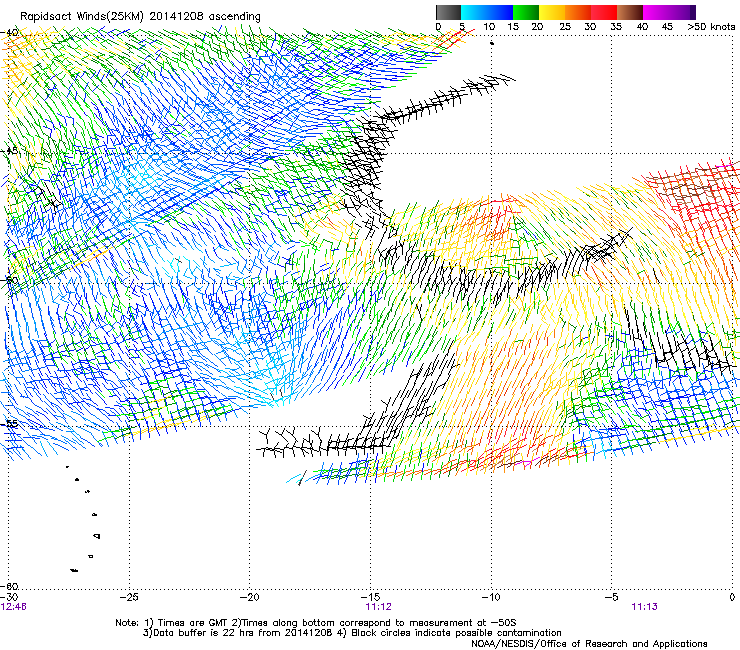The width and height of the screenshot is (740, 650).
Task: Click the -45 latitude axis label
Action: coord(9,151)
